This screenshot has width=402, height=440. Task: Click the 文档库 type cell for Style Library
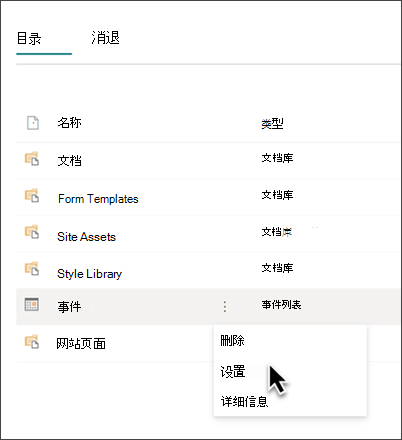277,268
